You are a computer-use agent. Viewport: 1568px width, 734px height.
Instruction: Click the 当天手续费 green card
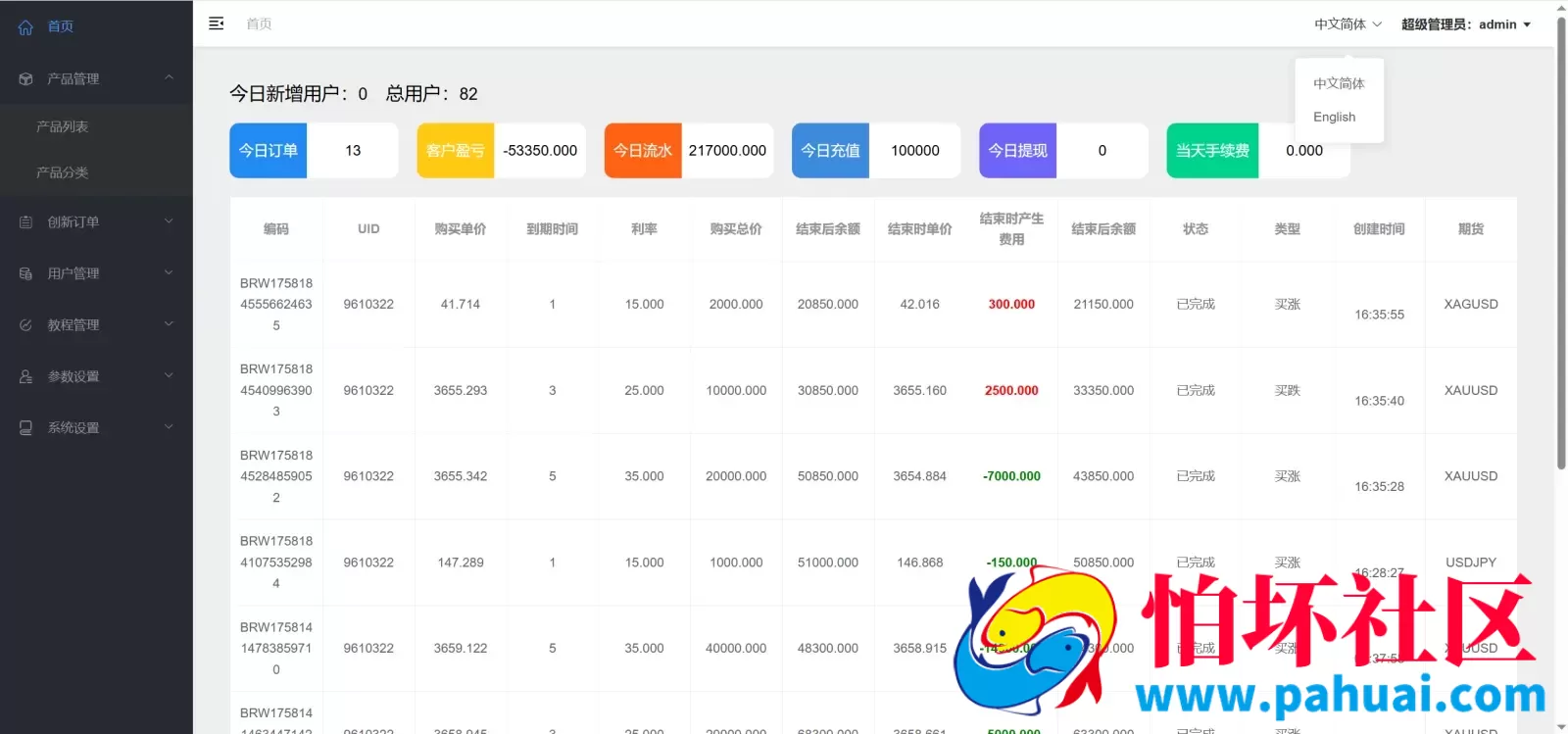click(1212, 151)
